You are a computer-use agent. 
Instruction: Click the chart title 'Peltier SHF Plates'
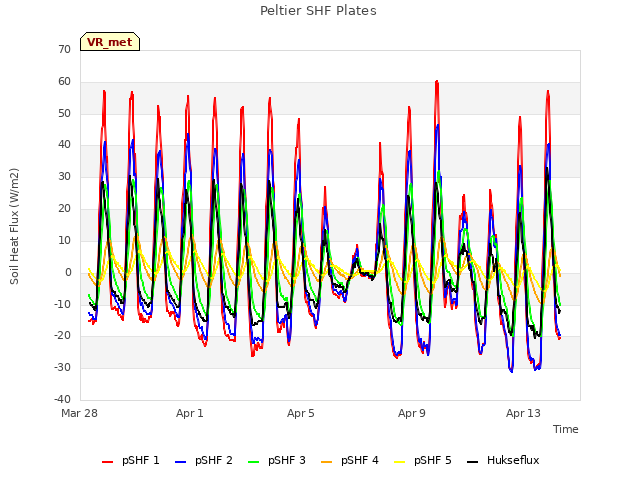point(318,11)
